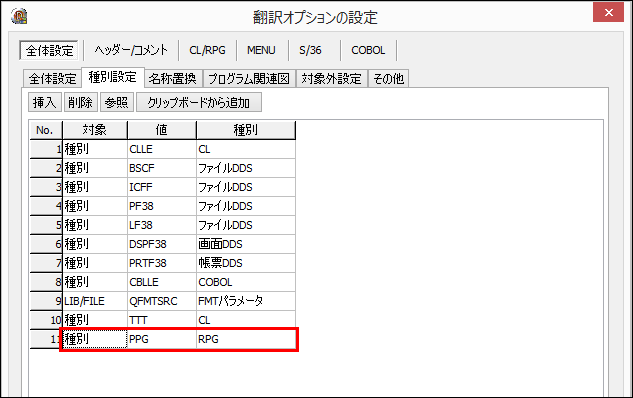Click the ICFF value cell
Image resolution: width=633 pixels, height=398 pixels.
tap(162, 187)
